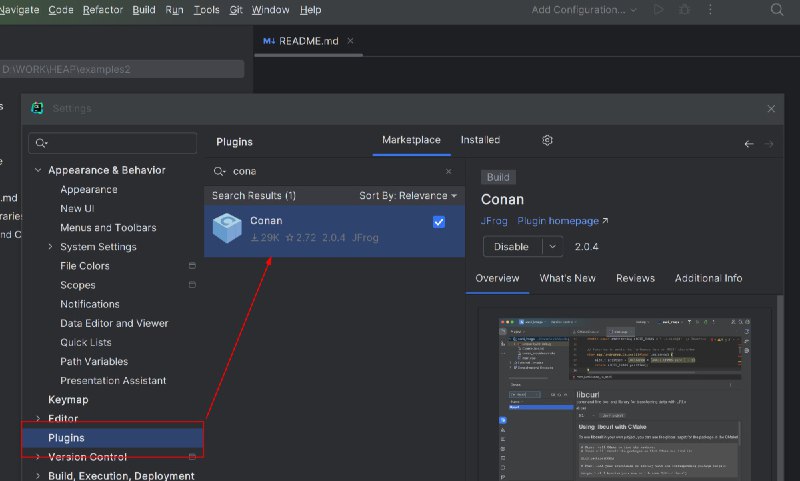Select New UI settings item
The width and height of the screenshot is (800, 481).
pos(77,209)
